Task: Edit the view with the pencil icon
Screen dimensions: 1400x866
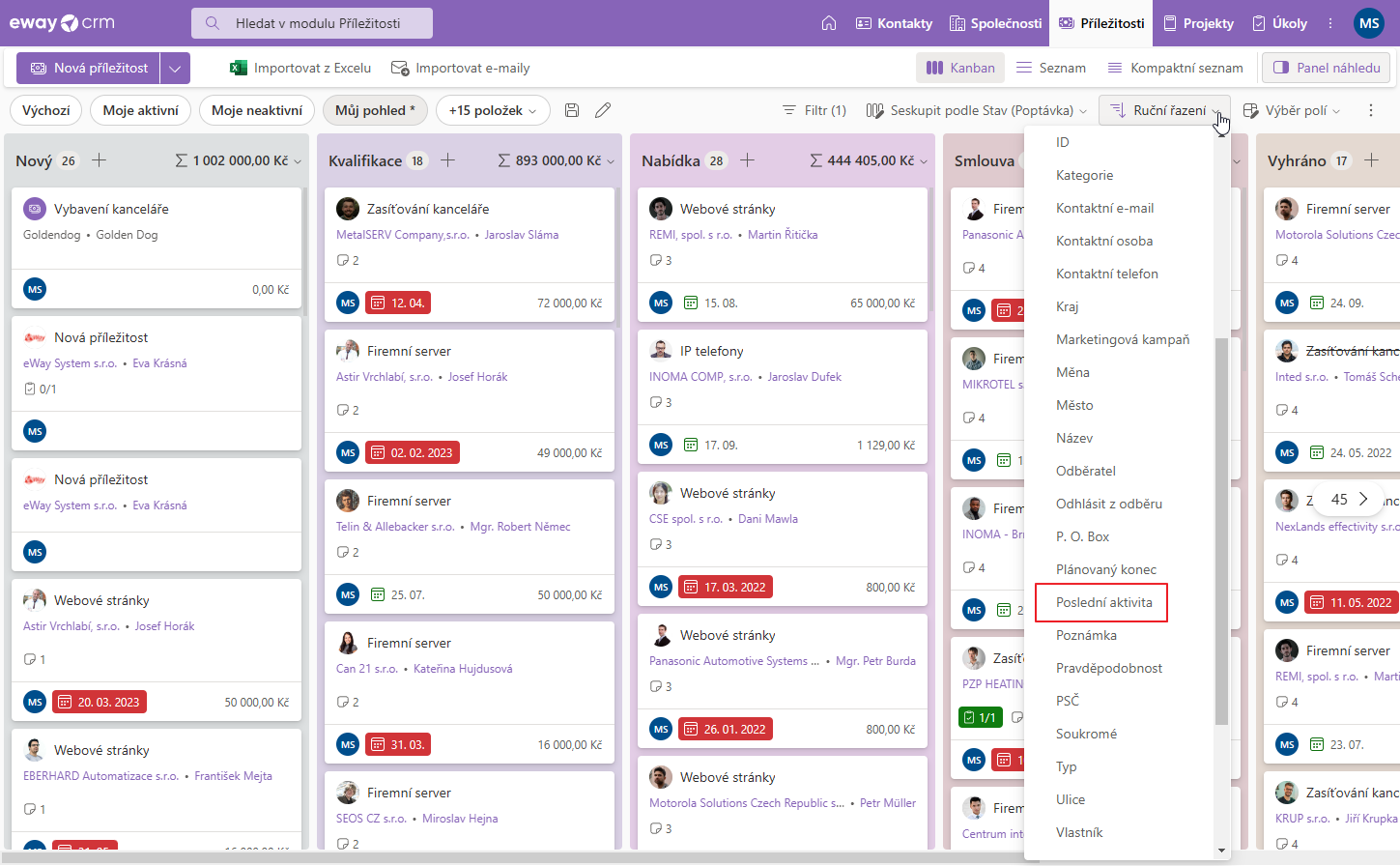Action: (603, 110)
